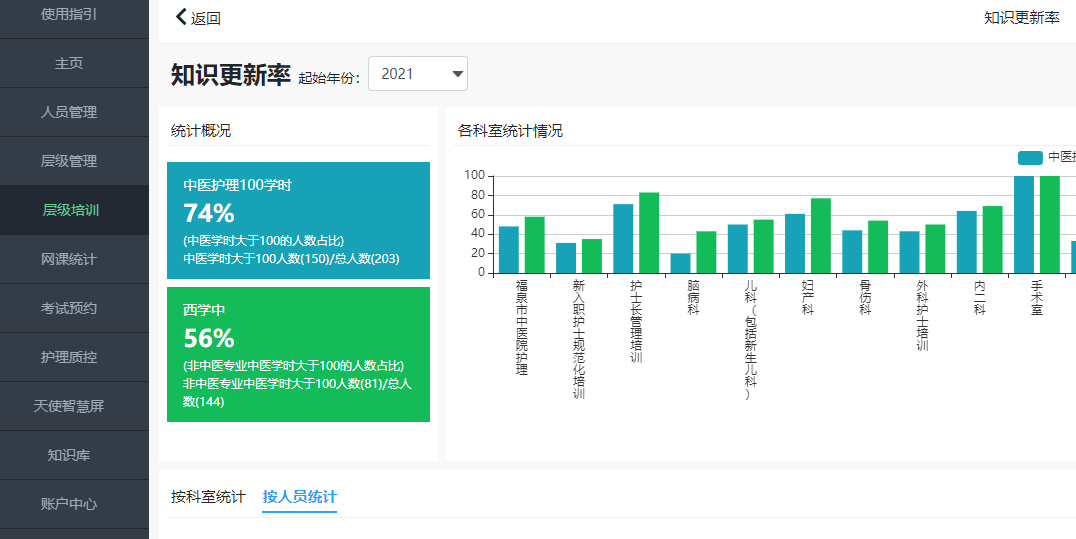This screenshot has height=539, width=1076.
Task: Open the 起始年份 2021 dropdown
Action: point(418,73)
